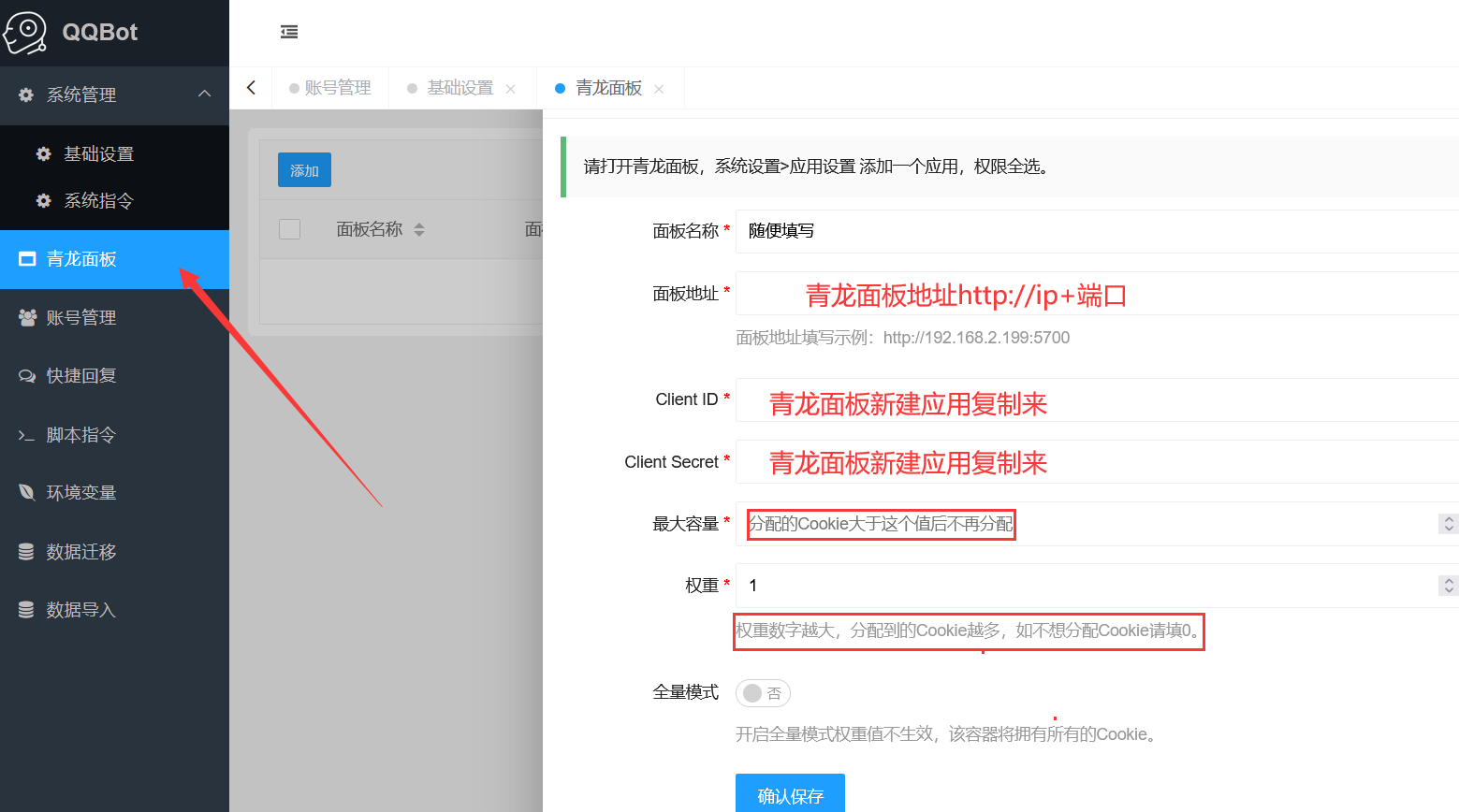Toggle the sidebar collapse hamburger icon
This screenshot has width=1459, height=812.
[x=289, y=32]
